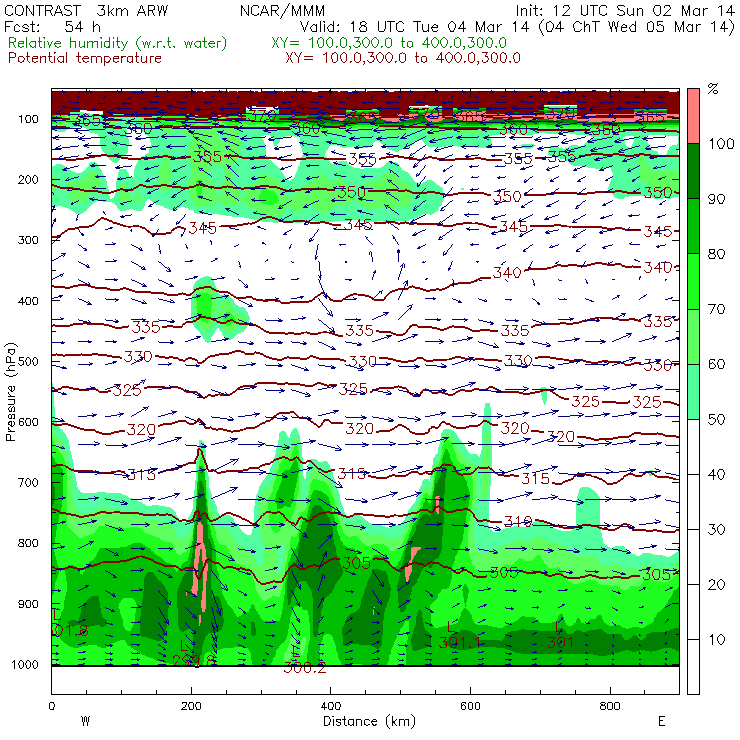Click the green XY cross-section coordinates text

[x=389, y=43]
